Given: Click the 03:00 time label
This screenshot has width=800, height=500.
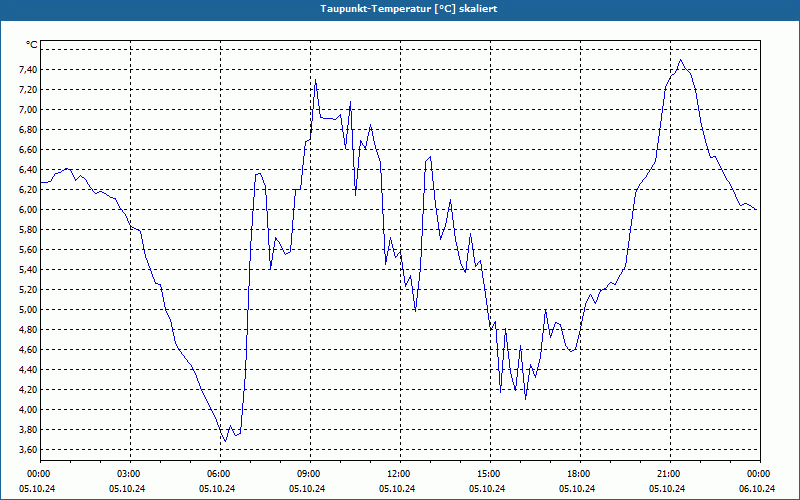Looking at the screenshot, I should pyautogui.click(x=128, y=474).
